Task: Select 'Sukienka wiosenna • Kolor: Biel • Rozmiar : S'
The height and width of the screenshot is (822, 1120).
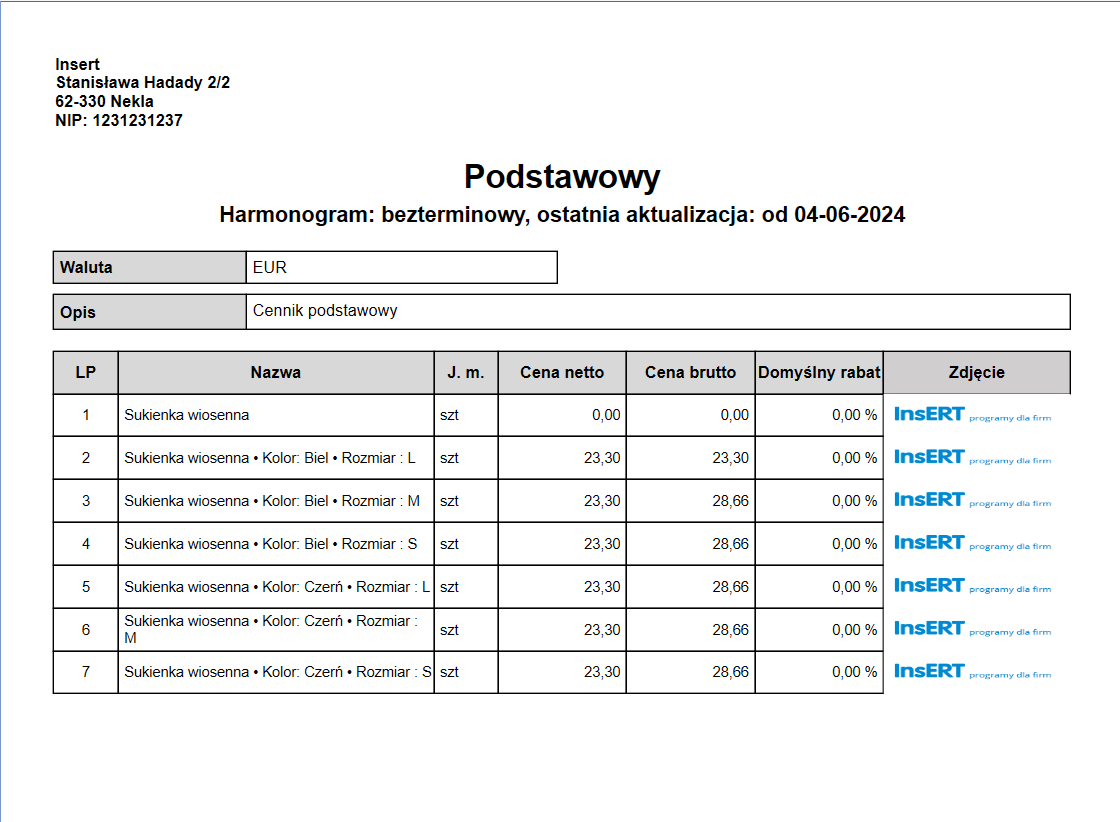Action: point(271,543)
